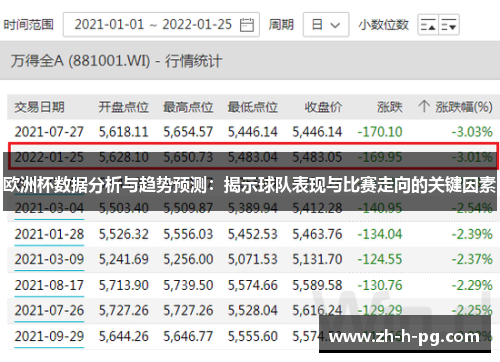The height and width of the screenshot is (362, 500).
Task: Expand the 周期 dropdown showing 日
Action: click(x=326, y=25)
